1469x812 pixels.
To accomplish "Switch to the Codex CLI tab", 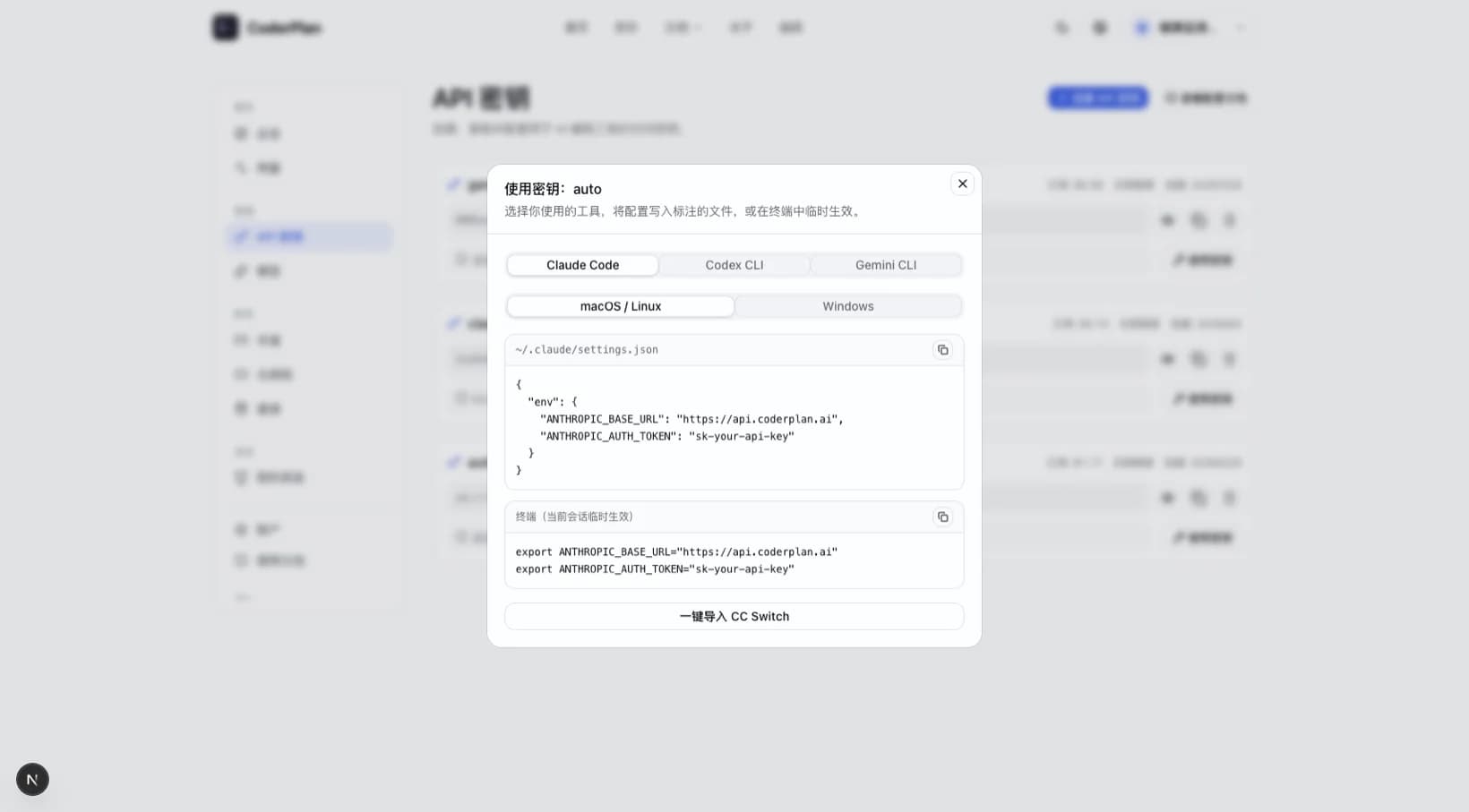I will tap(734, 265).
